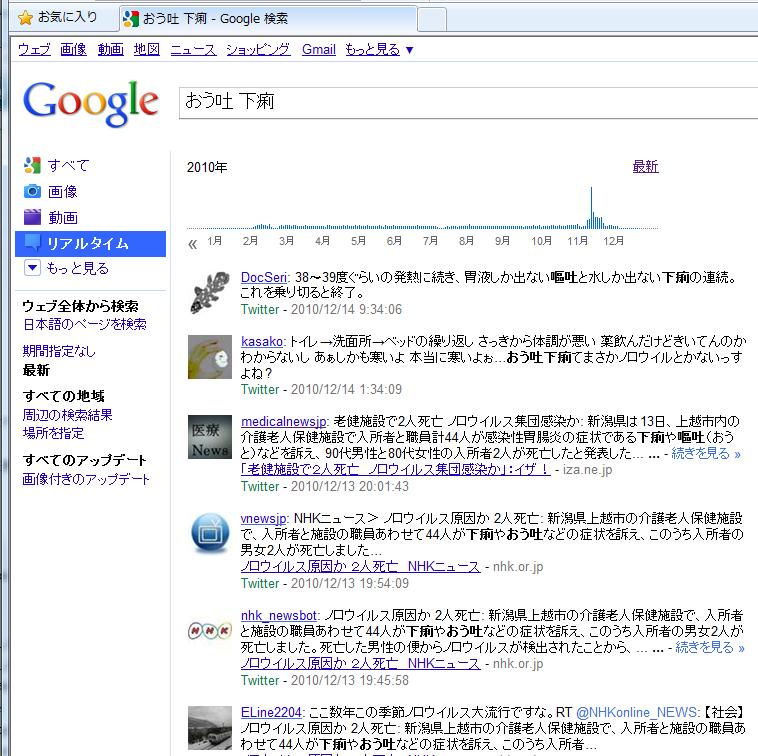Image resolution: width=758 pixels, height=756 pixels.
Task: Expand the sidebar もっと見る arrow
Action: point(32,267)
